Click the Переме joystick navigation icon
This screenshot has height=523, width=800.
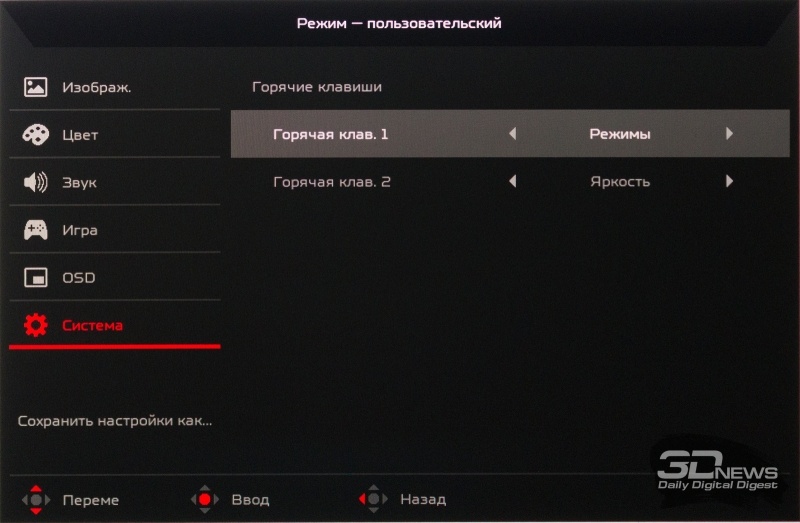[36, 500]
